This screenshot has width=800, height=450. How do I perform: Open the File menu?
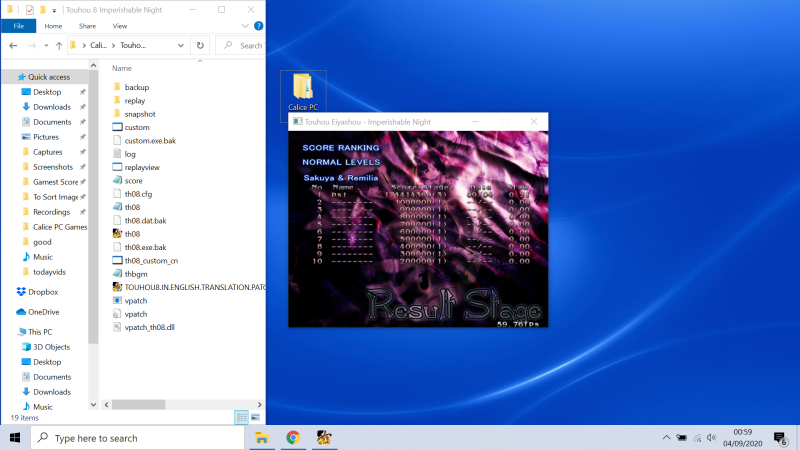coord(19,26)
